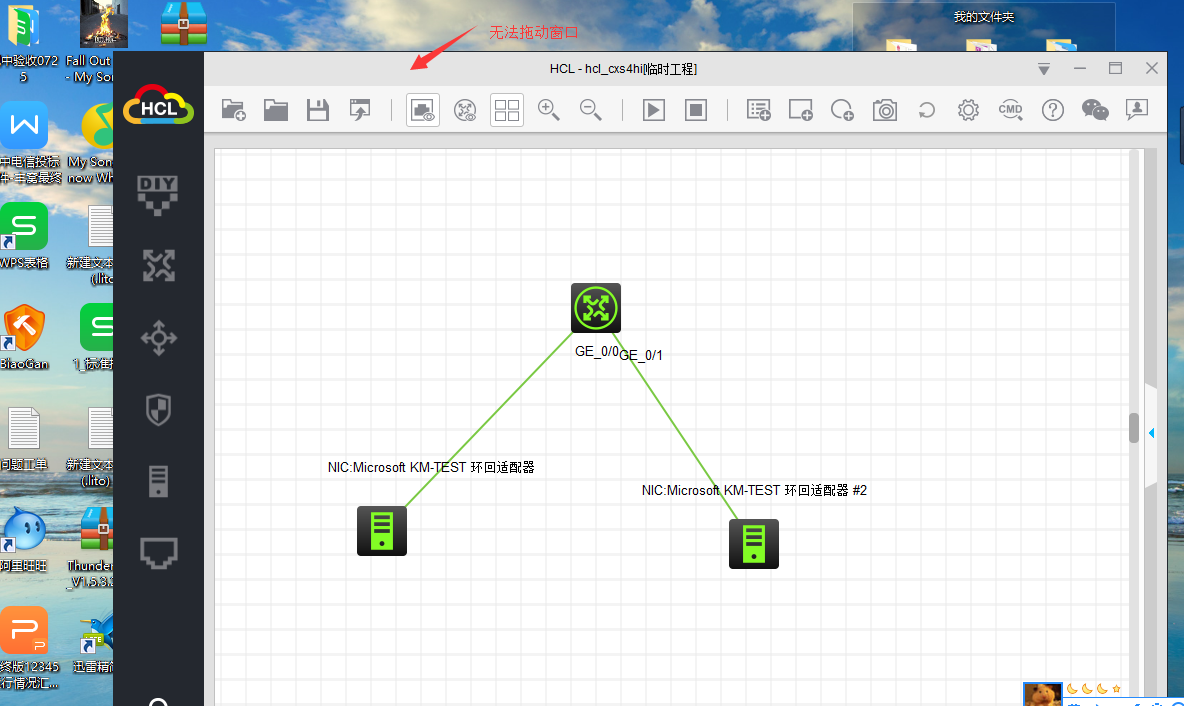Click the 我的文件夹 desktop widget title
Viewport: 1184px width, 706px height.
(x=983, y=17)
